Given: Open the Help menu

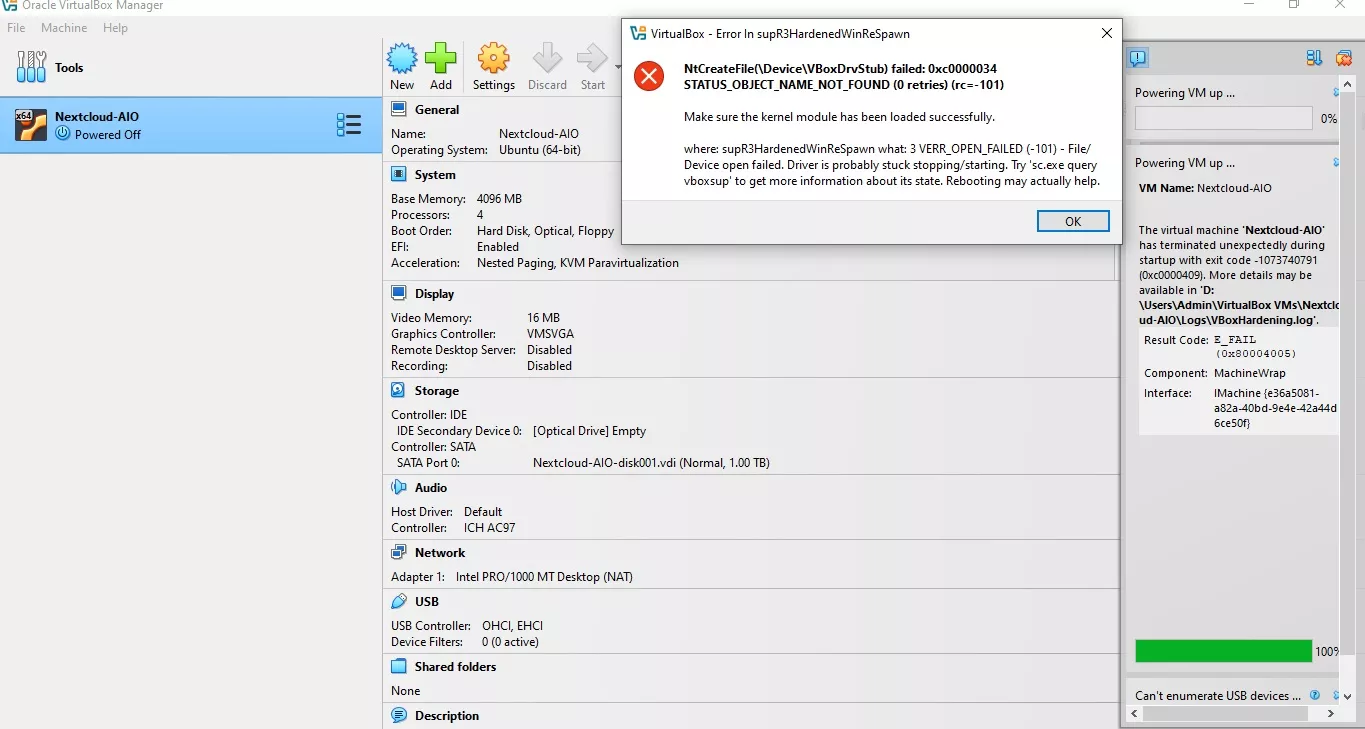Looking at the screenshot, I should coord(115,28).
